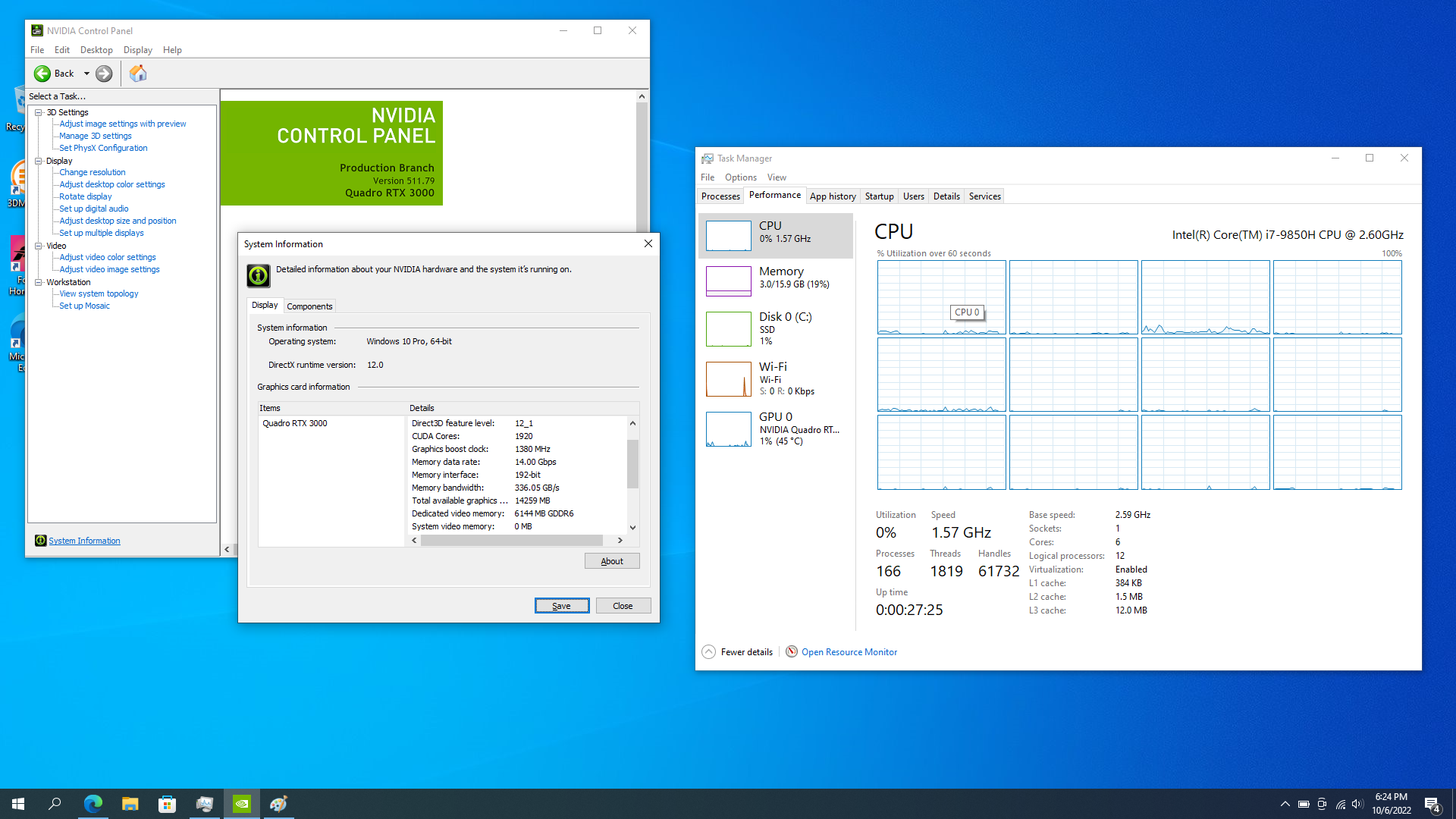1456x819 pixels.
Task: Click the Forward arrow icon in NVIDIA toolbar
Action: [104, 74]
